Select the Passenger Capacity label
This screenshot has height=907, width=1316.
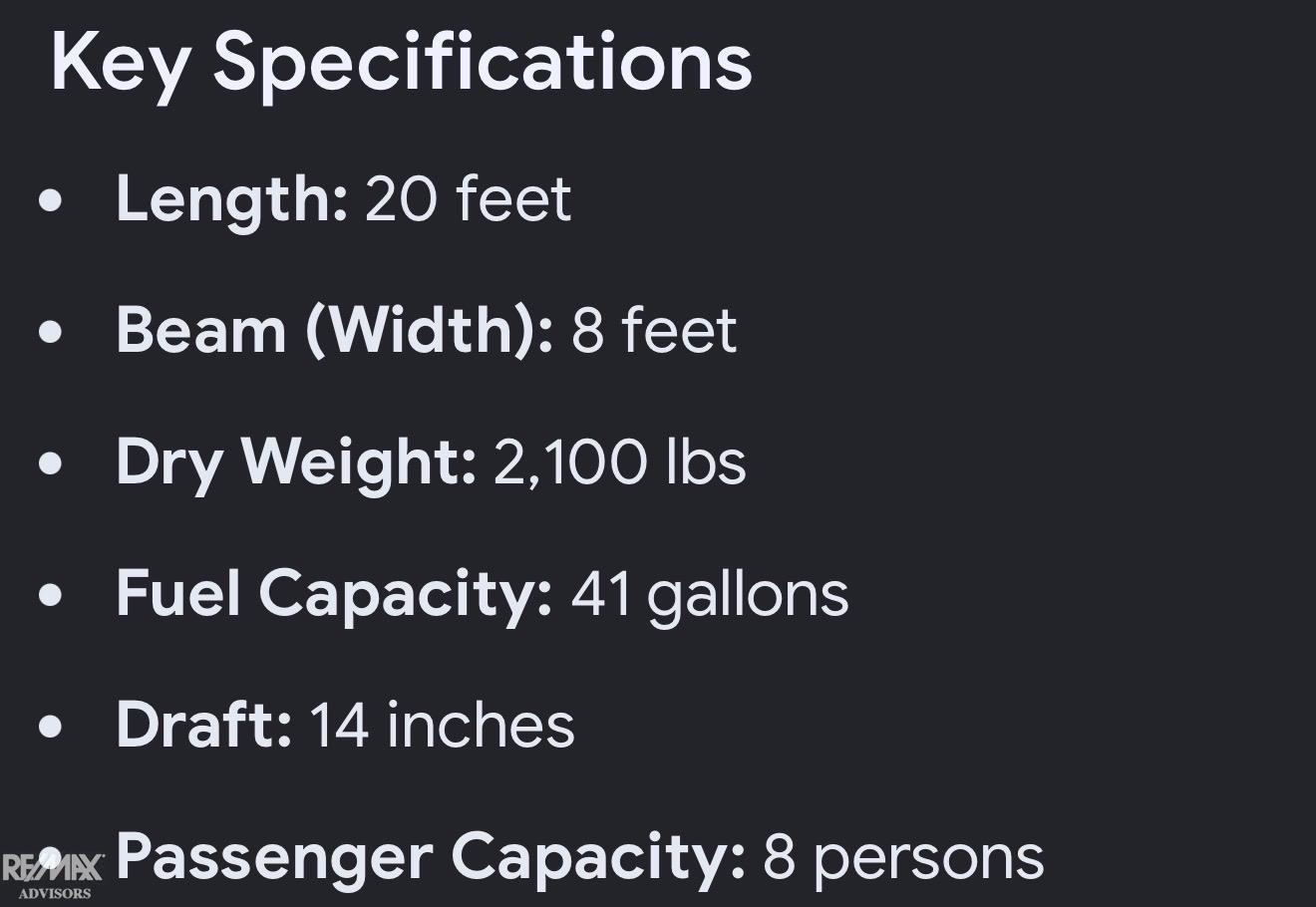[x=431, y=857]
